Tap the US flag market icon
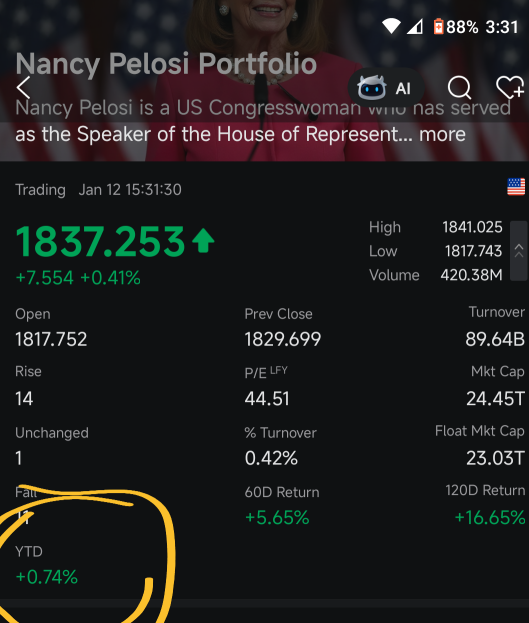 click(516, 187)
